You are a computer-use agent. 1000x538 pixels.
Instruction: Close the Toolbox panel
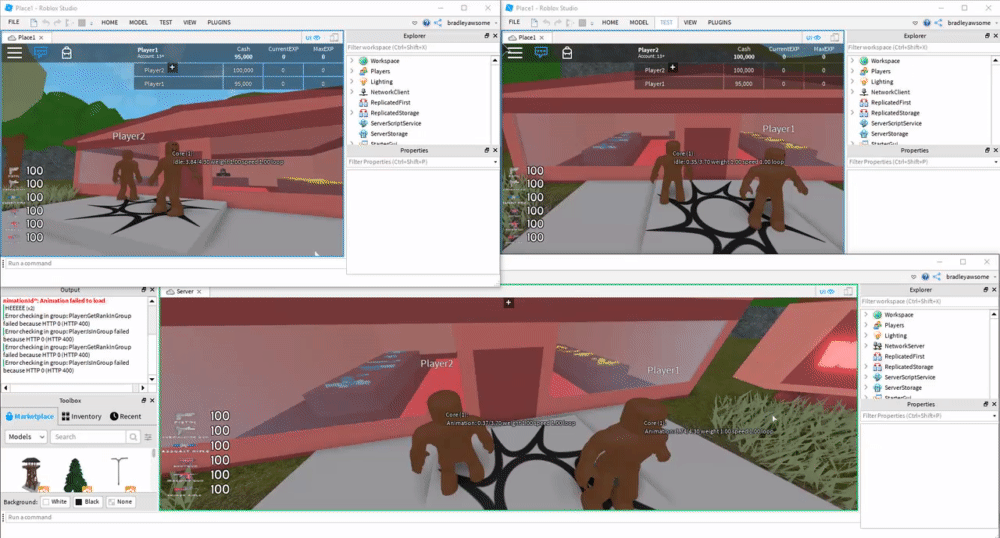[152, 400]
